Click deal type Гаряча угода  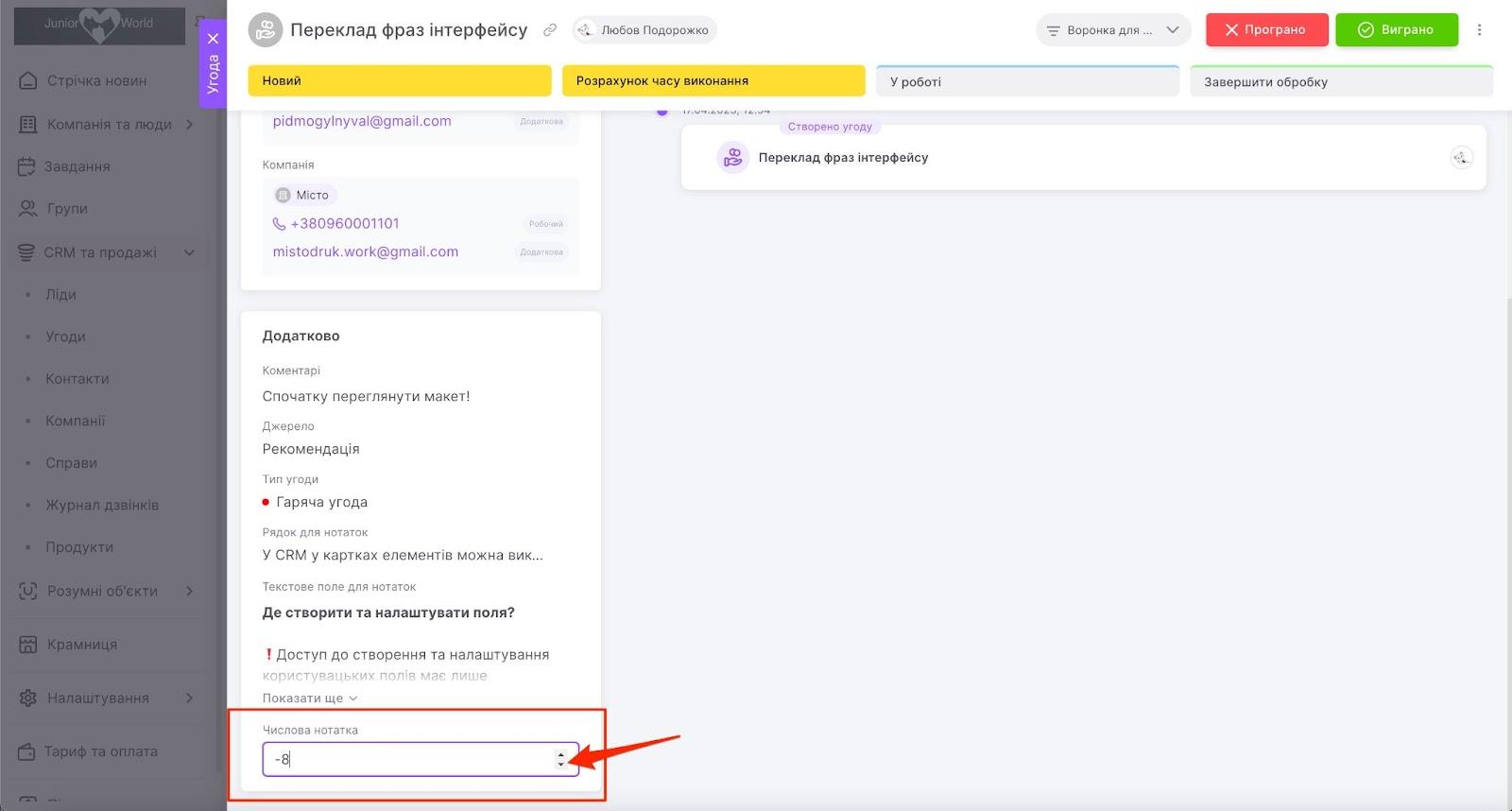[321, 502]
